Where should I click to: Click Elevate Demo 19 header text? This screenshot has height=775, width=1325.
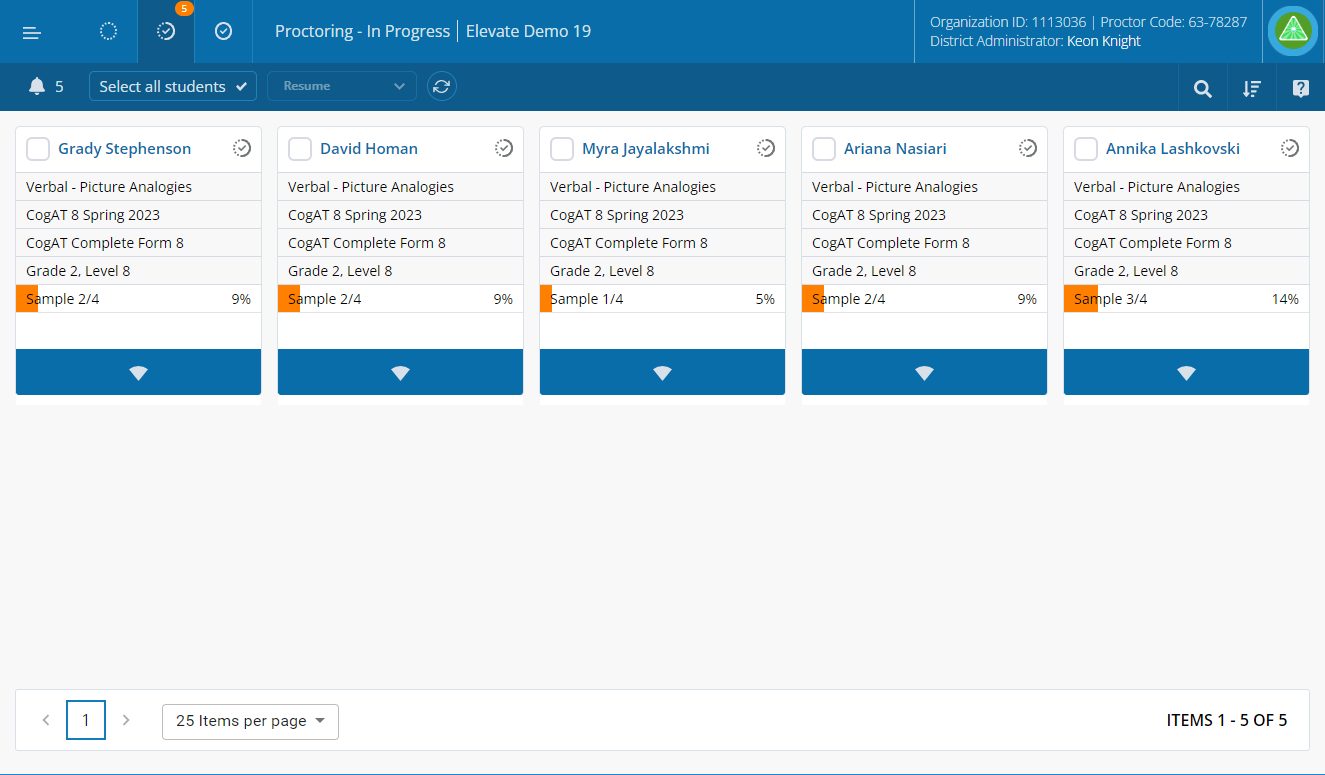click(x=528, y=31)
